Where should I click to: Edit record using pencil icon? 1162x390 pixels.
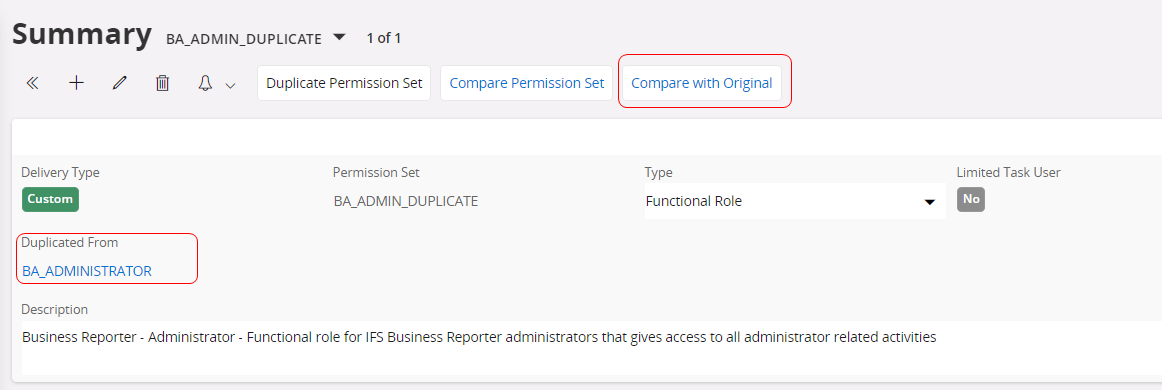tap(119, 83)
